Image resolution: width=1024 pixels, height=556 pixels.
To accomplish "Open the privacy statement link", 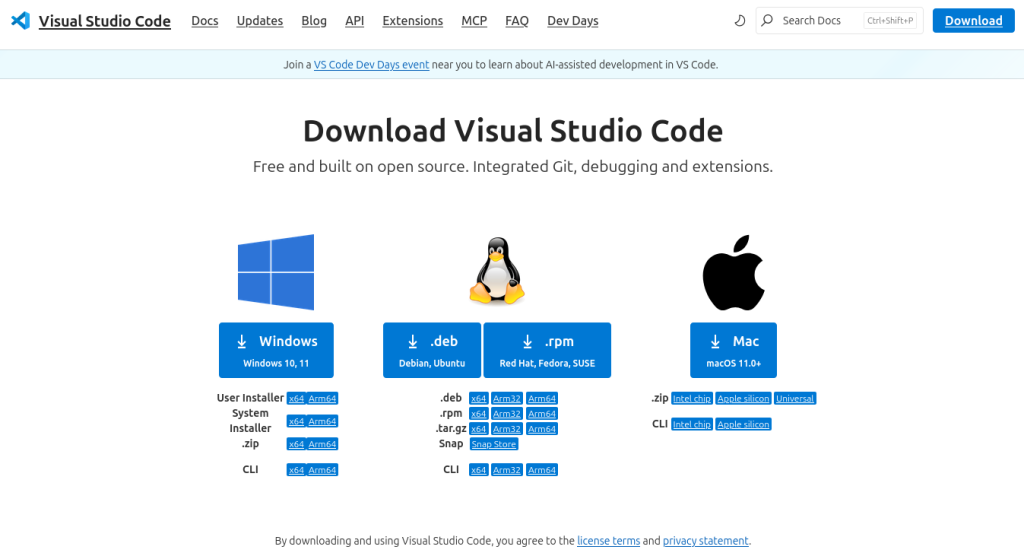I will [x=705, y=541].
